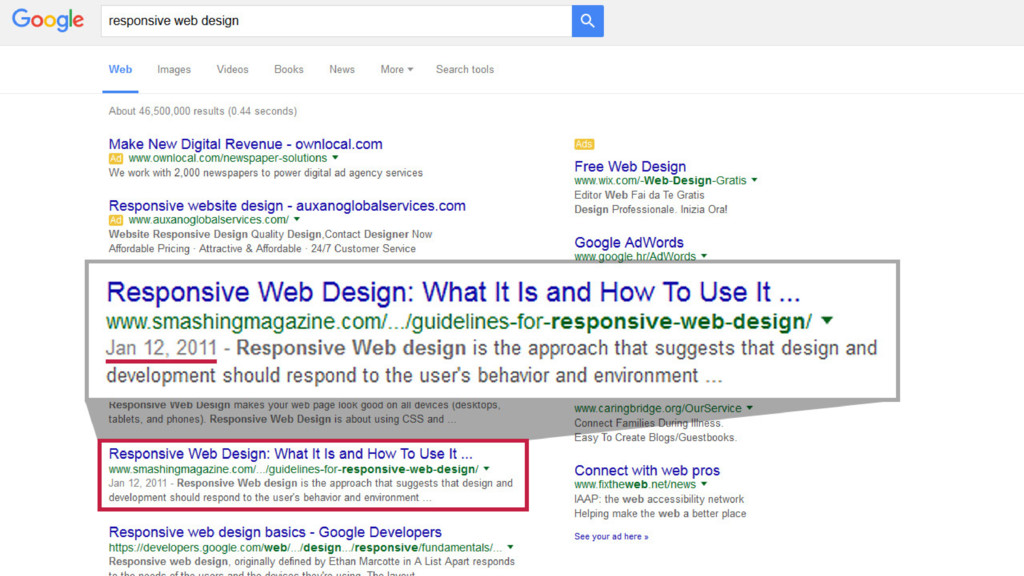Screen dimensions: 1024x576
Task: Click 'See your ad here »' link
Action: (x=611, y=536)
